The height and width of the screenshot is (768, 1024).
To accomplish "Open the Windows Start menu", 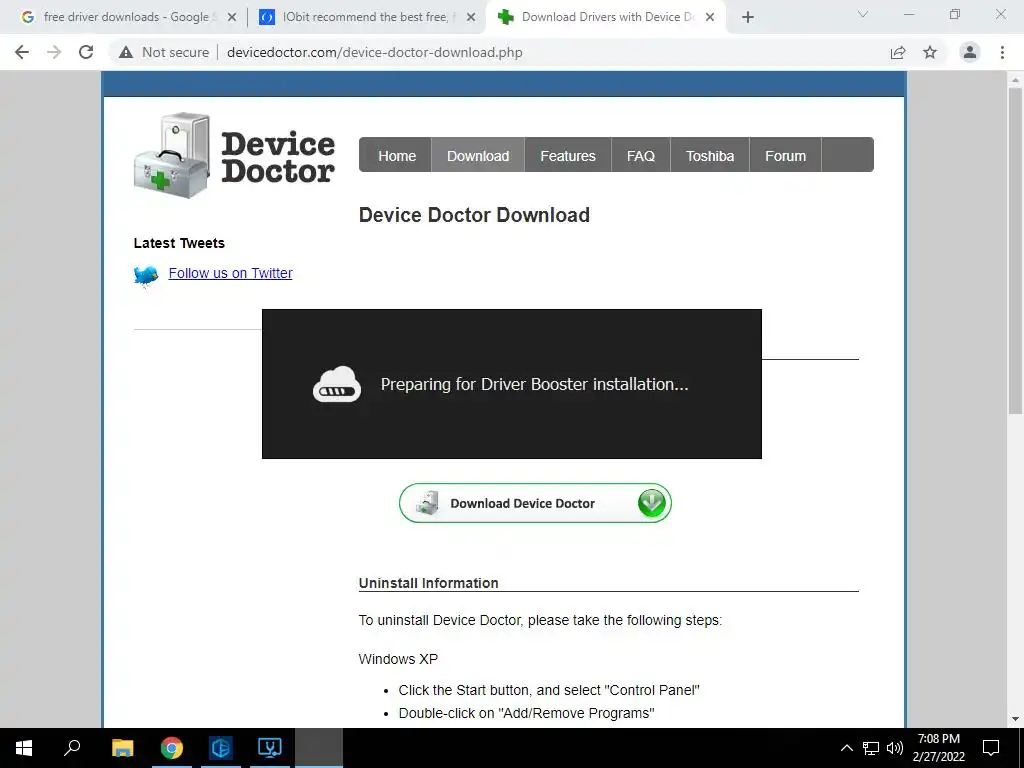I will [24, 748].
